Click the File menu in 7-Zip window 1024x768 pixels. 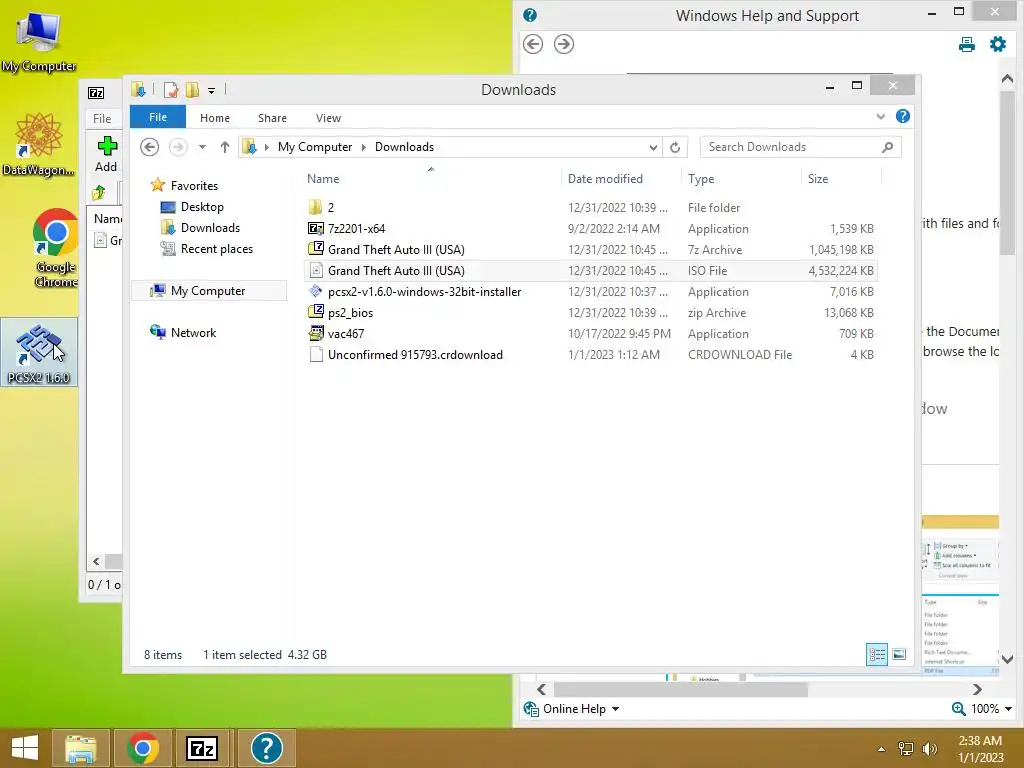(102, 118)
